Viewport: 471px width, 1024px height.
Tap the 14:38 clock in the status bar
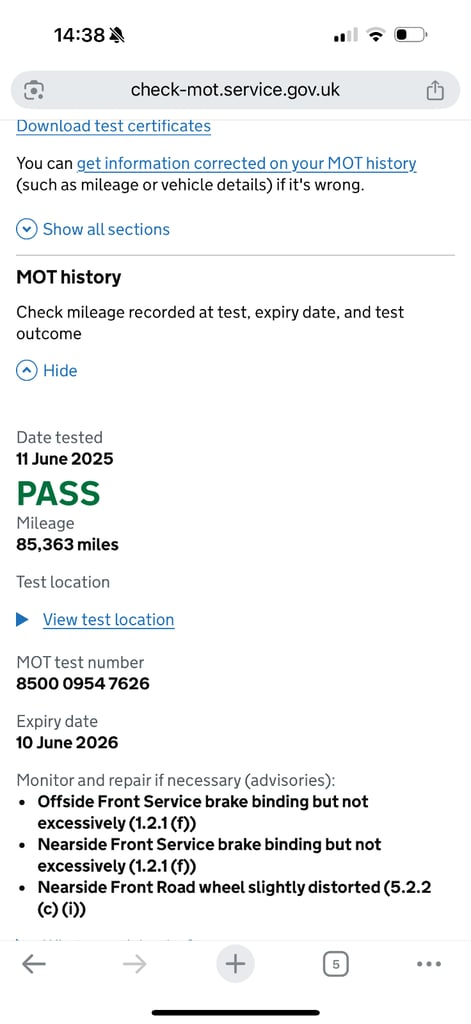pos(80,35)
